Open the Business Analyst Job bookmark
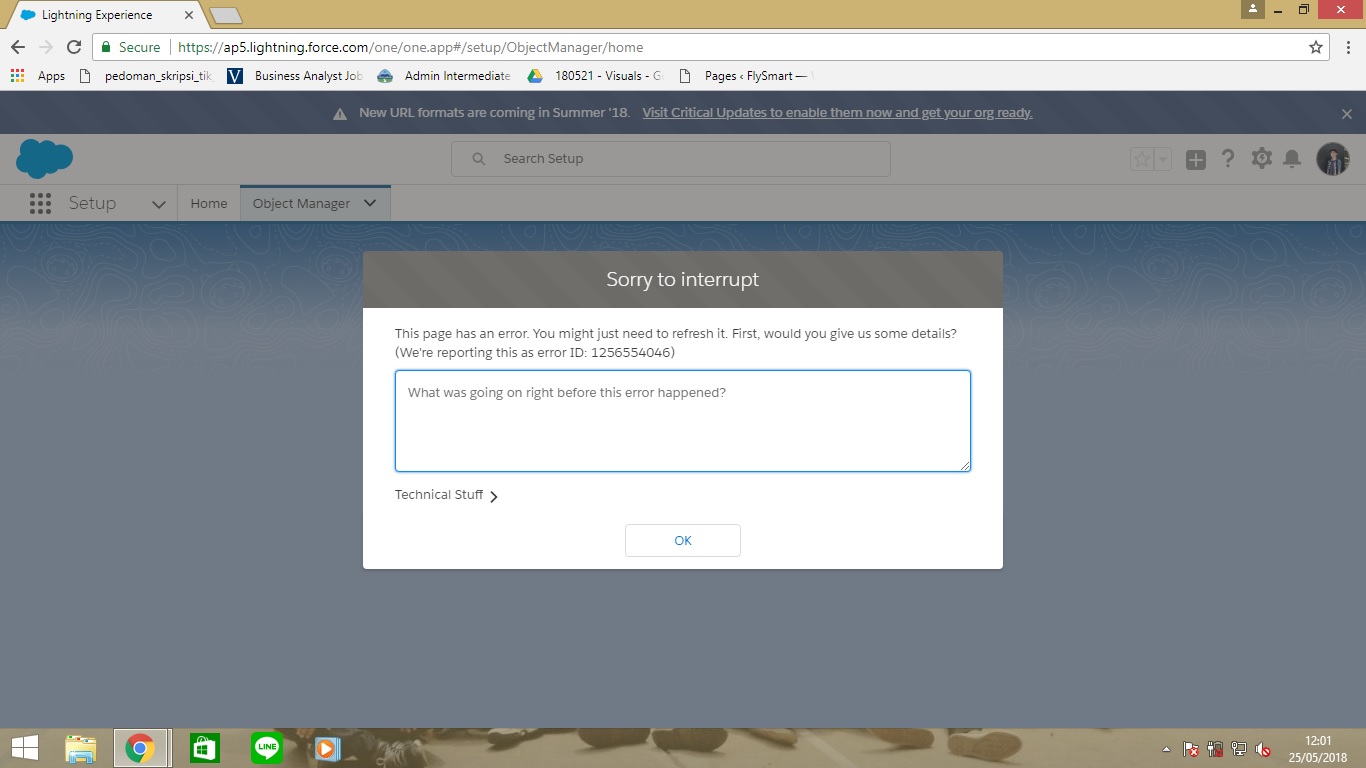 [x=295, y=76]
